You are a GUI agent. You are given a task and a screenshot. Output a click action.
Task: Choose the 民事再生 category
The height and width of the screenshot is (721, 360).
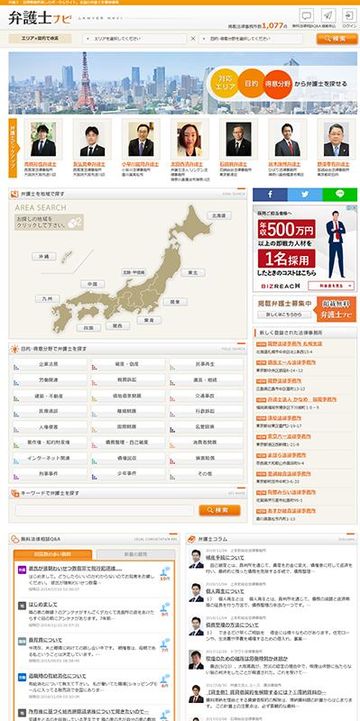[x=206, y=364]
